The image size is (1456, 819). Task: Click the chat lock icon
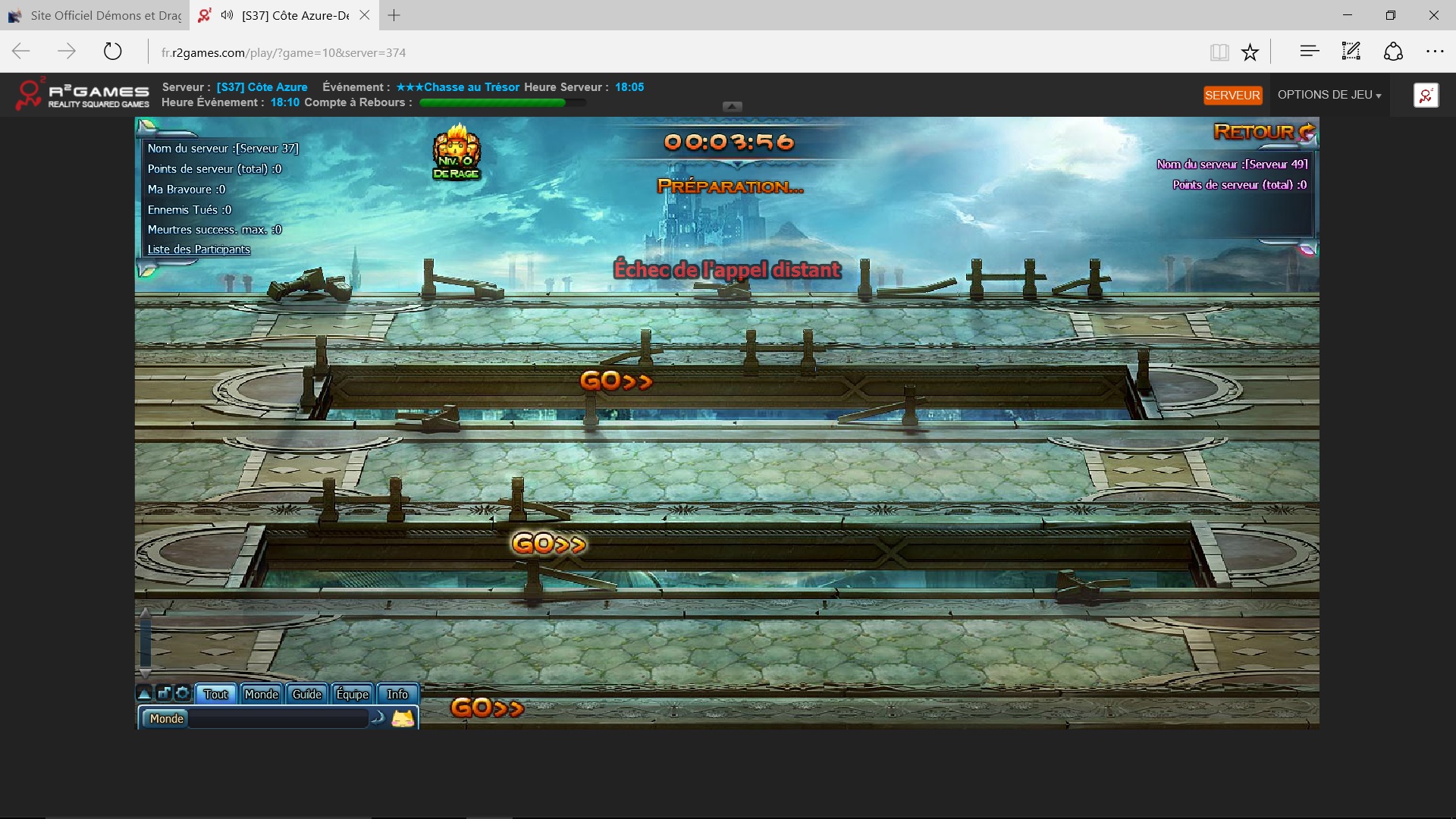[164, 693]
